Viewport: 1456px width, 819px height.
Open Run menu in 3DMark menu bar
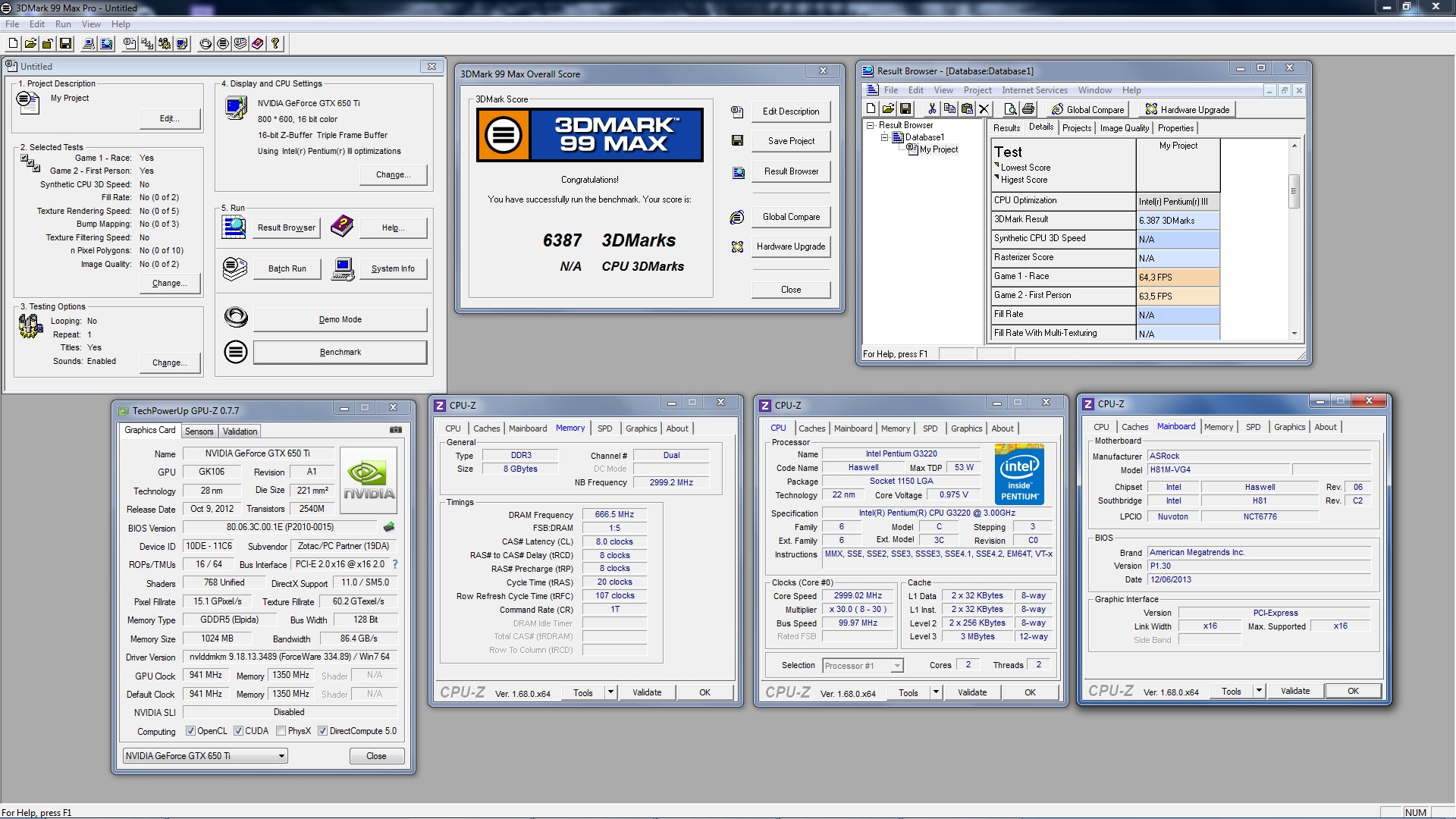coord(63,24)
